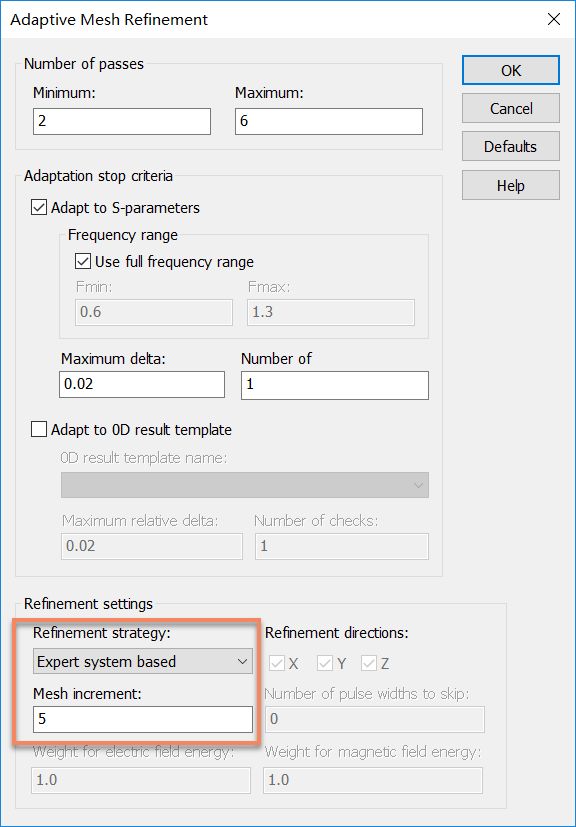This screenshot has height=827, width=576.
Task: Open the Refinement strategy dropdown
Action: click(143, 661)
